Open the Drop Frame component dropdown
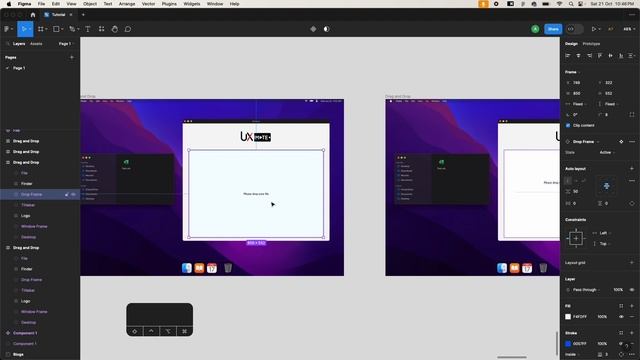The height and width of the screenshot is (360, 640). coord(586,142)
